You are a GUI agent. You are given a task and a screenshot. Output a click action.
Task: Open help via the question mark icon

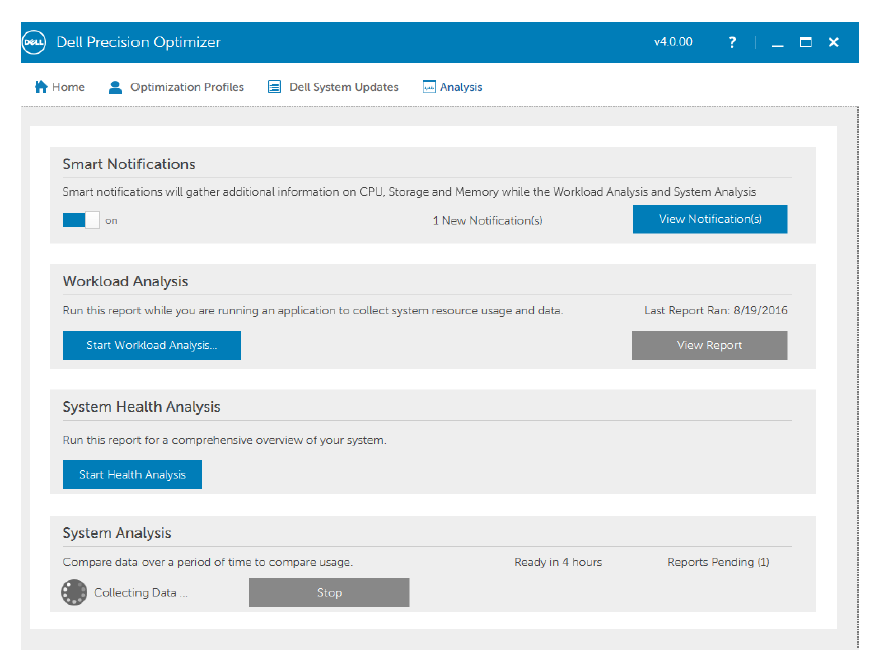point(732,42)
